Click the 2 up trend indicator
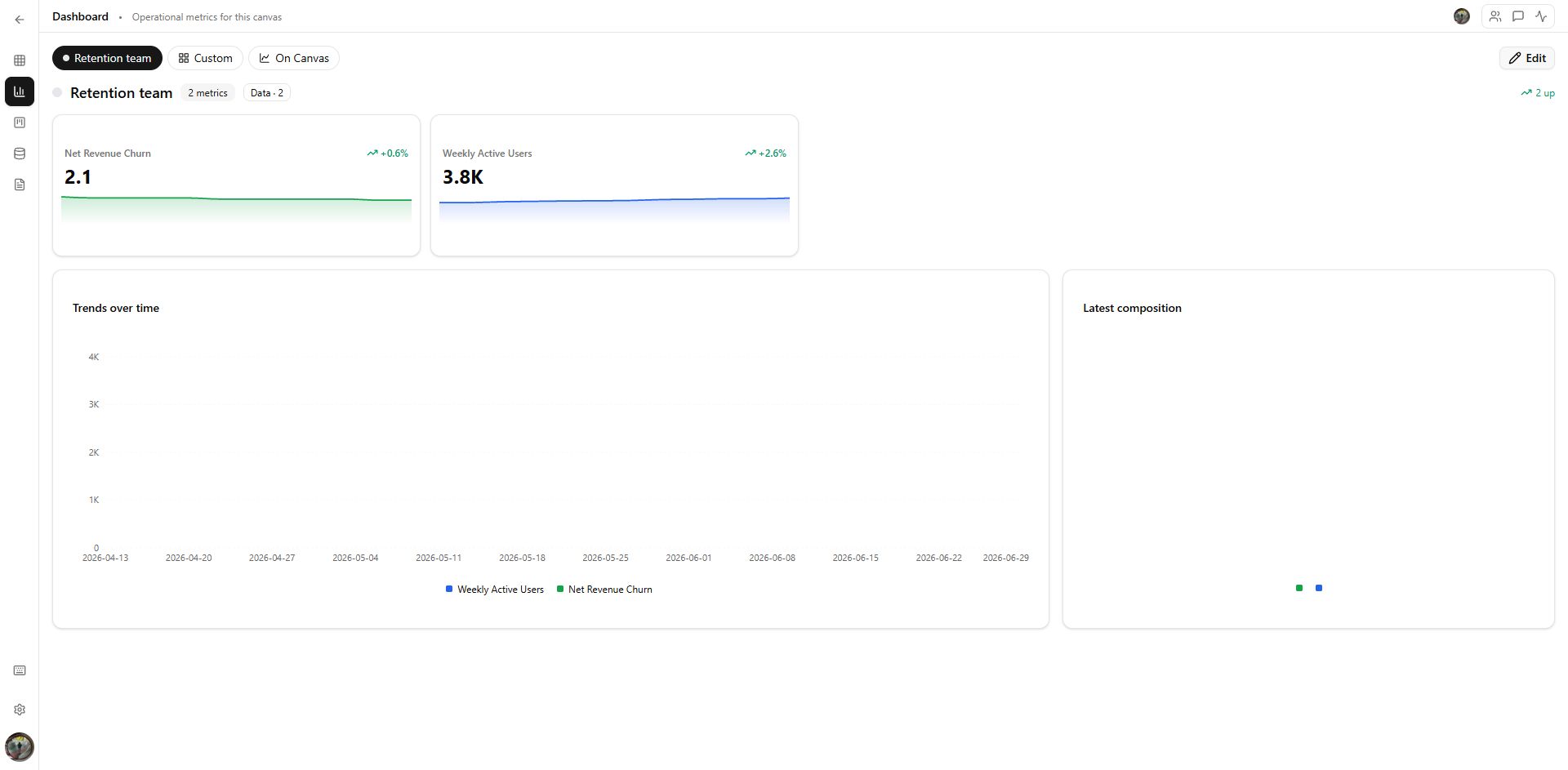This screenshot has width=1568, height=770. click(1538, 93)
